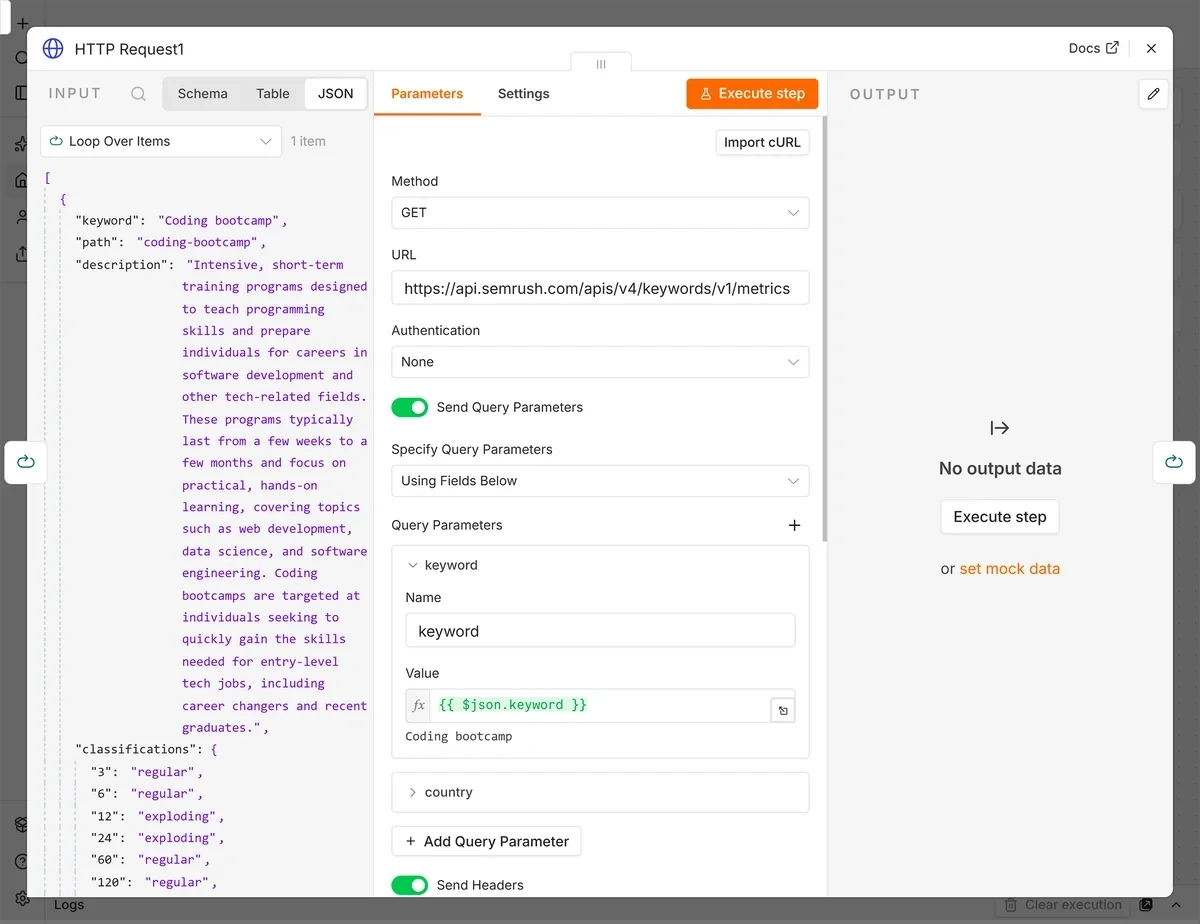Click "coding-bootcamp" path value in JSON
Viewport: 1200px width, 924px height.
coord(200,243)
